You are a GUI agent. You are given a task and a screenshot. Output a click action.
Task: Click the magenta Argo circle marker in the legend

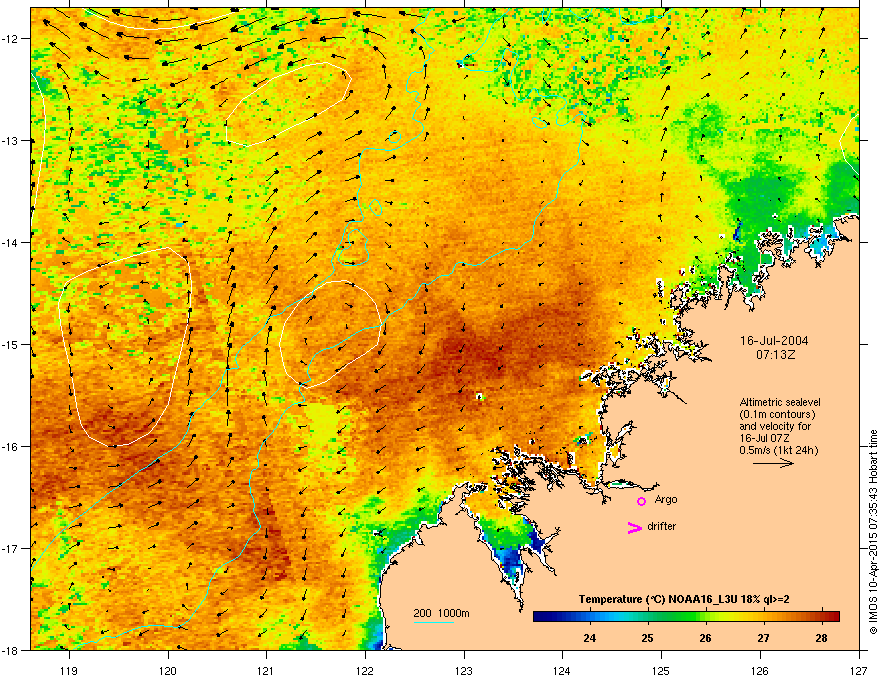click(x=641, y=501)
